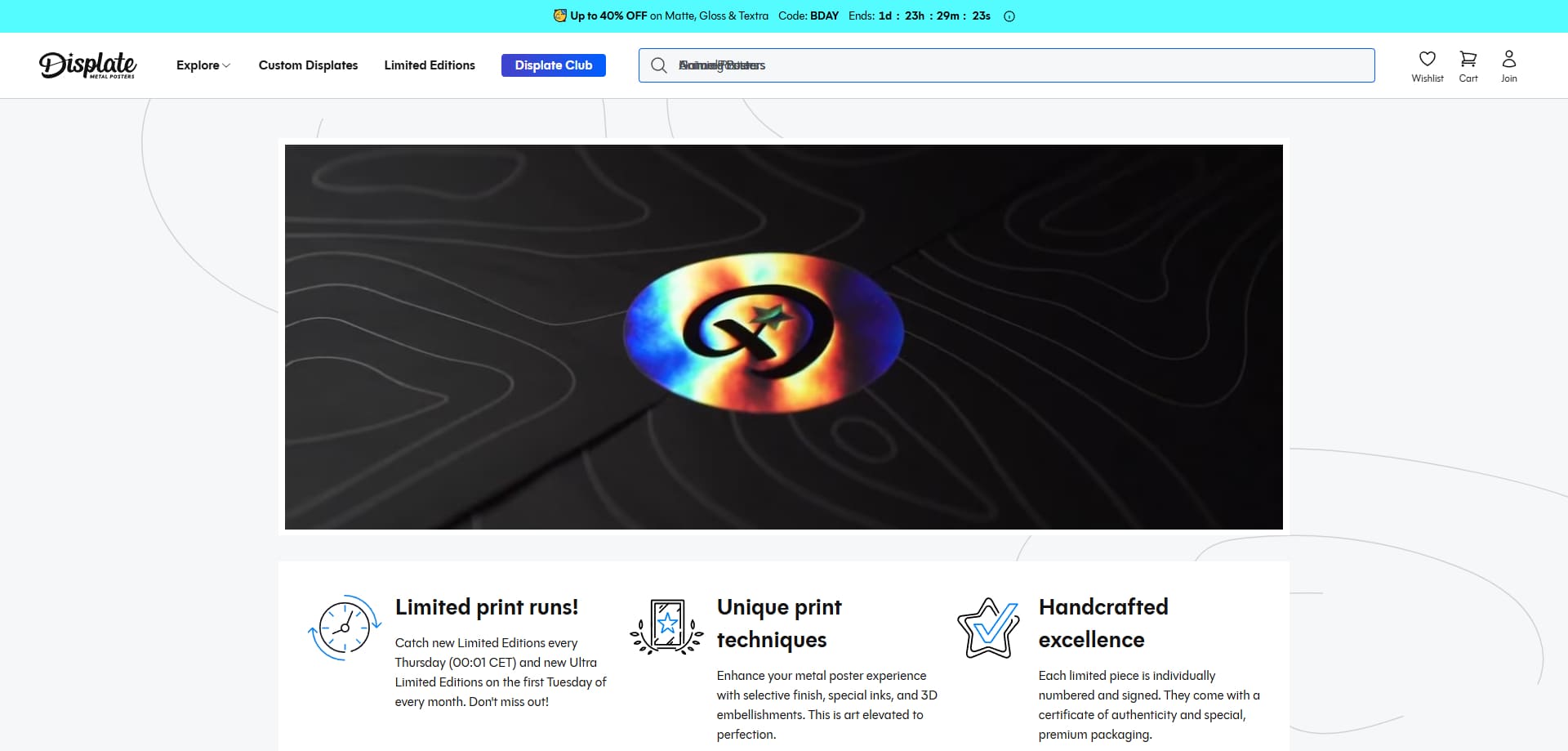The image size is (1568, 751).
Task: Click the clock icon beside Limited print runs
Action: coord(345,628)
